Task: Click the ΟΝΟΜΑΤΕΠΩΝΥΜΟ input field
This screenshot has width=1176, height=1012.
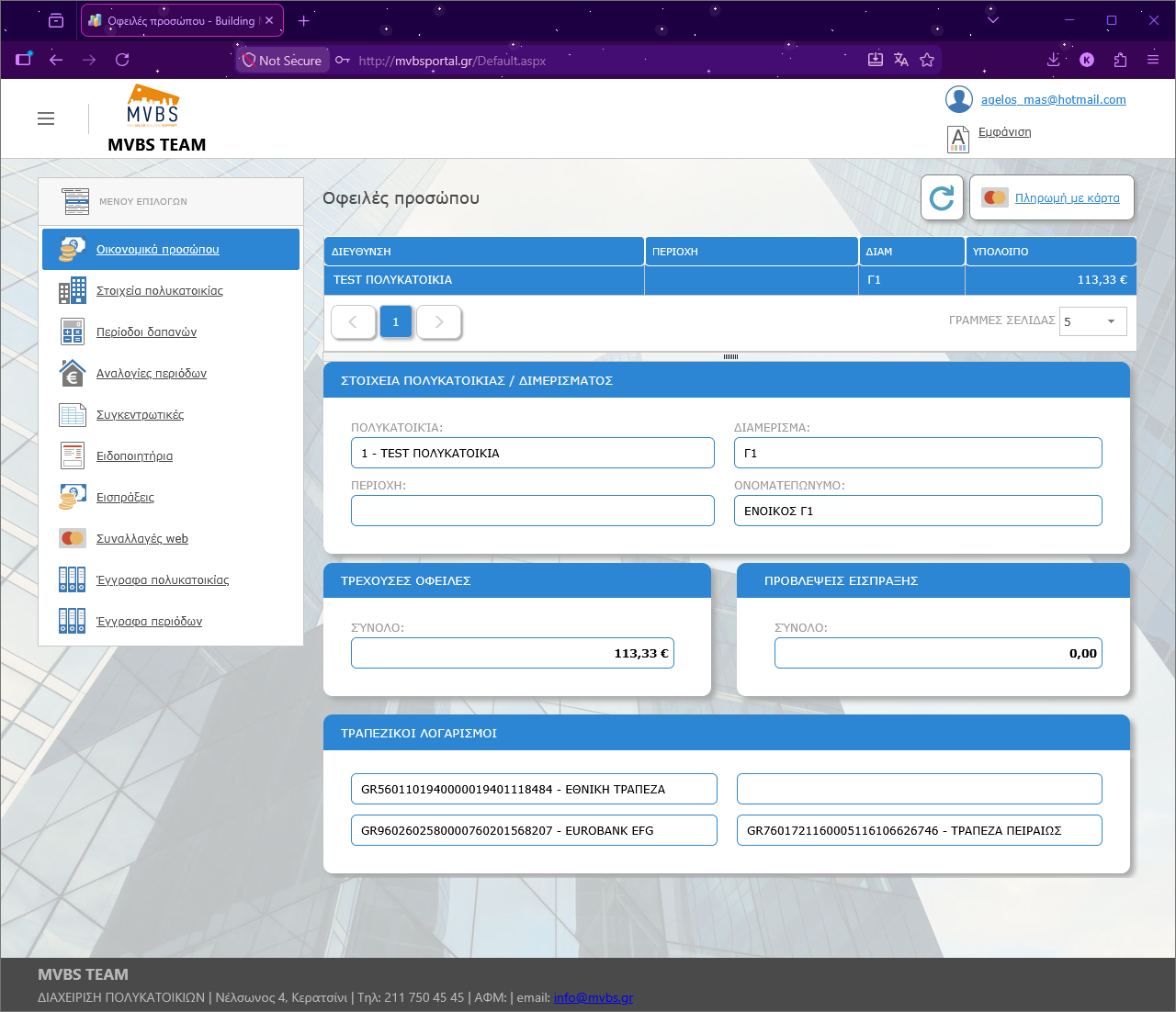Action: [918, 511]
